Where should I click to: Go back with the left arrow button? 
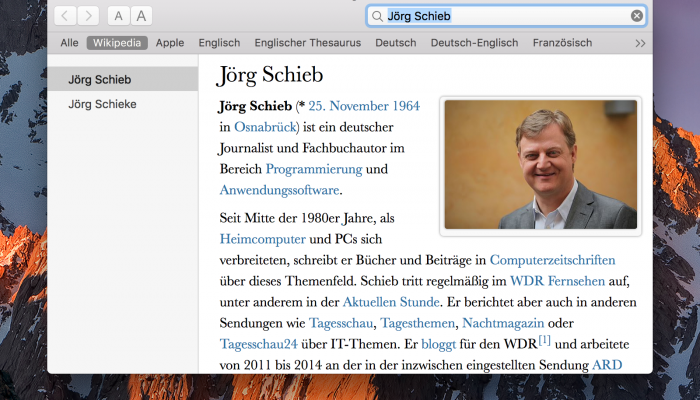tap(65, 16)
